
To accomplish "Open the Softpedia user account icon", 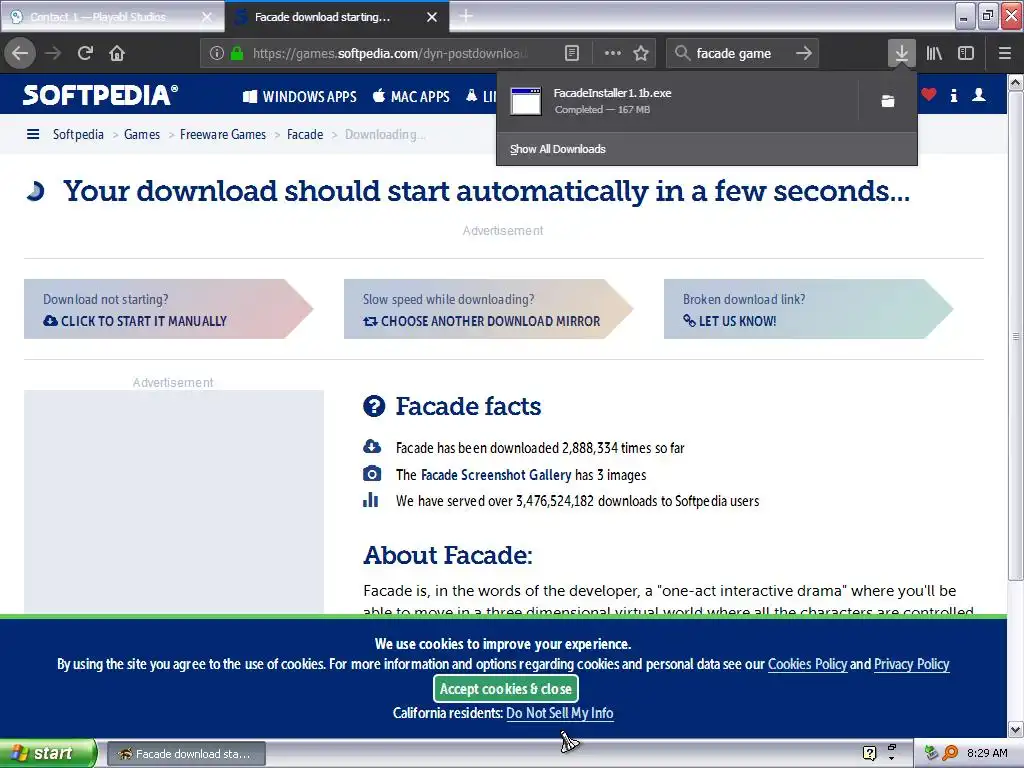I will tap(979, 95).
